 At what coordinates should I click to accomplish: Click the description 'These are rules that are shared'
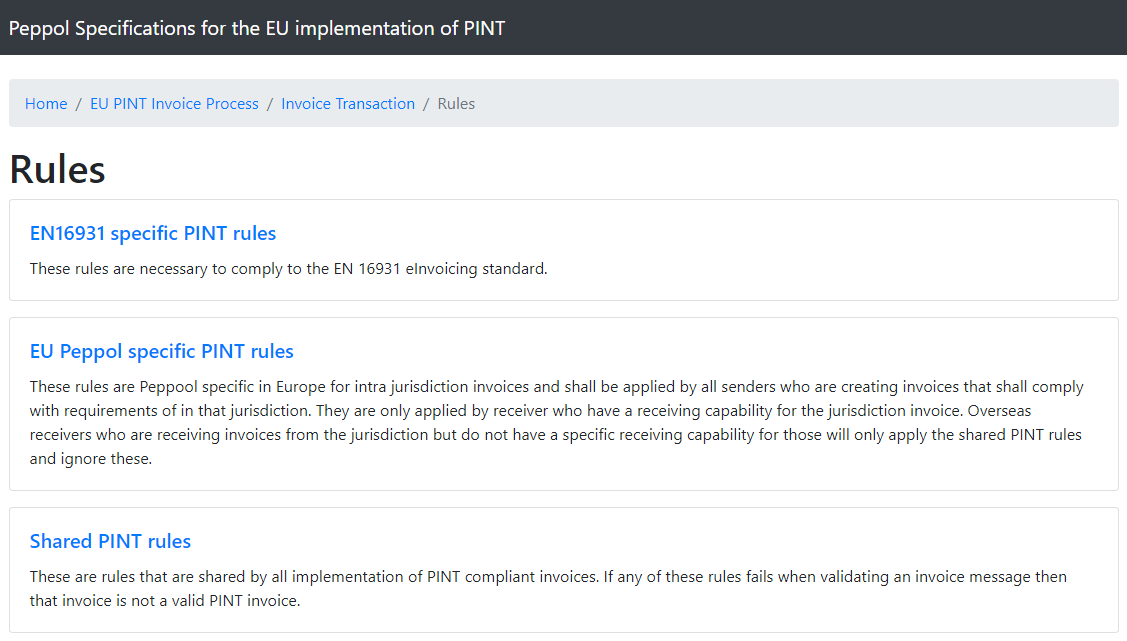tap(548, 589)
